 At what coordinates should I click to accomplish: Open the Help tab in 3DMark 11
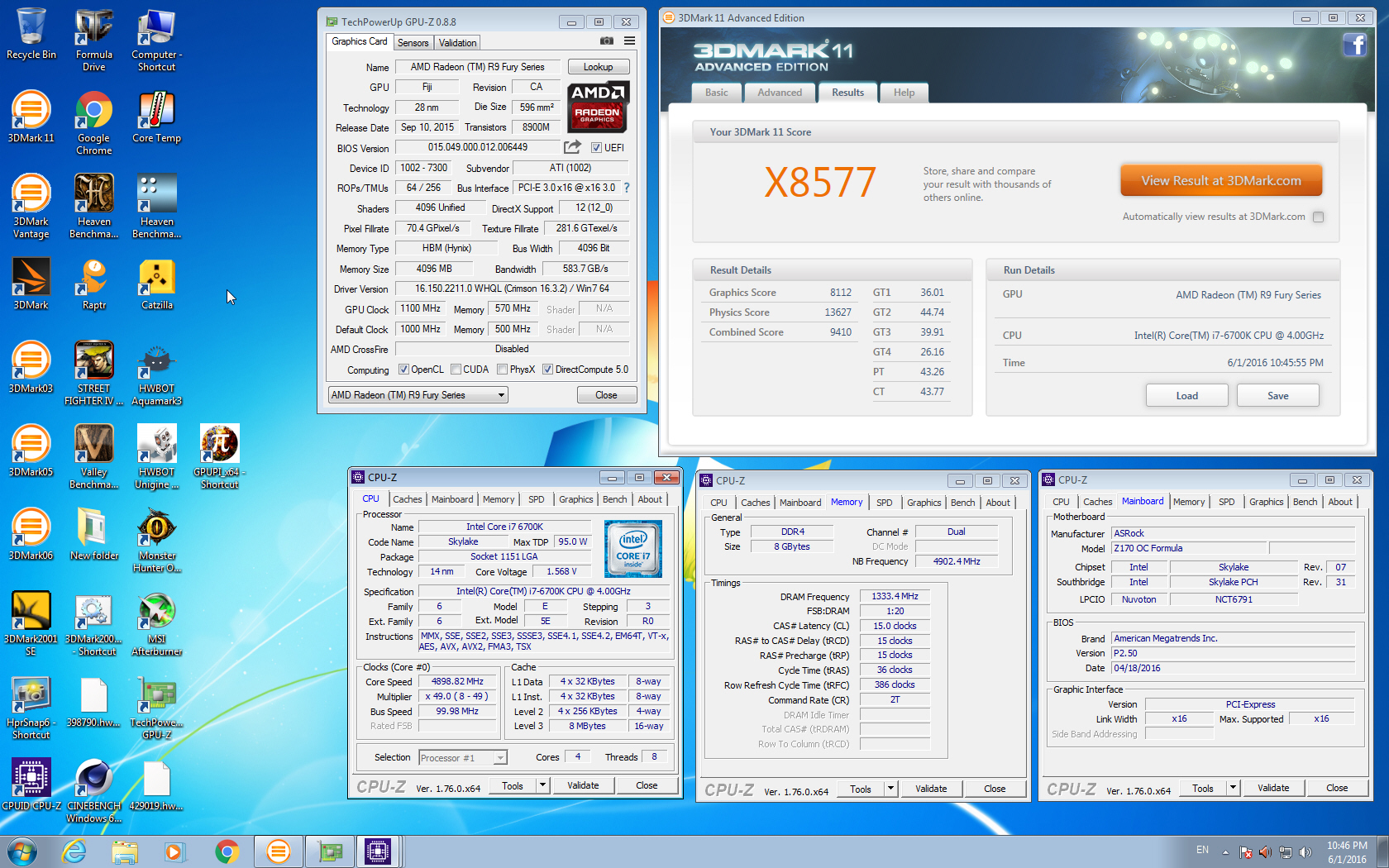pos(904,93)
